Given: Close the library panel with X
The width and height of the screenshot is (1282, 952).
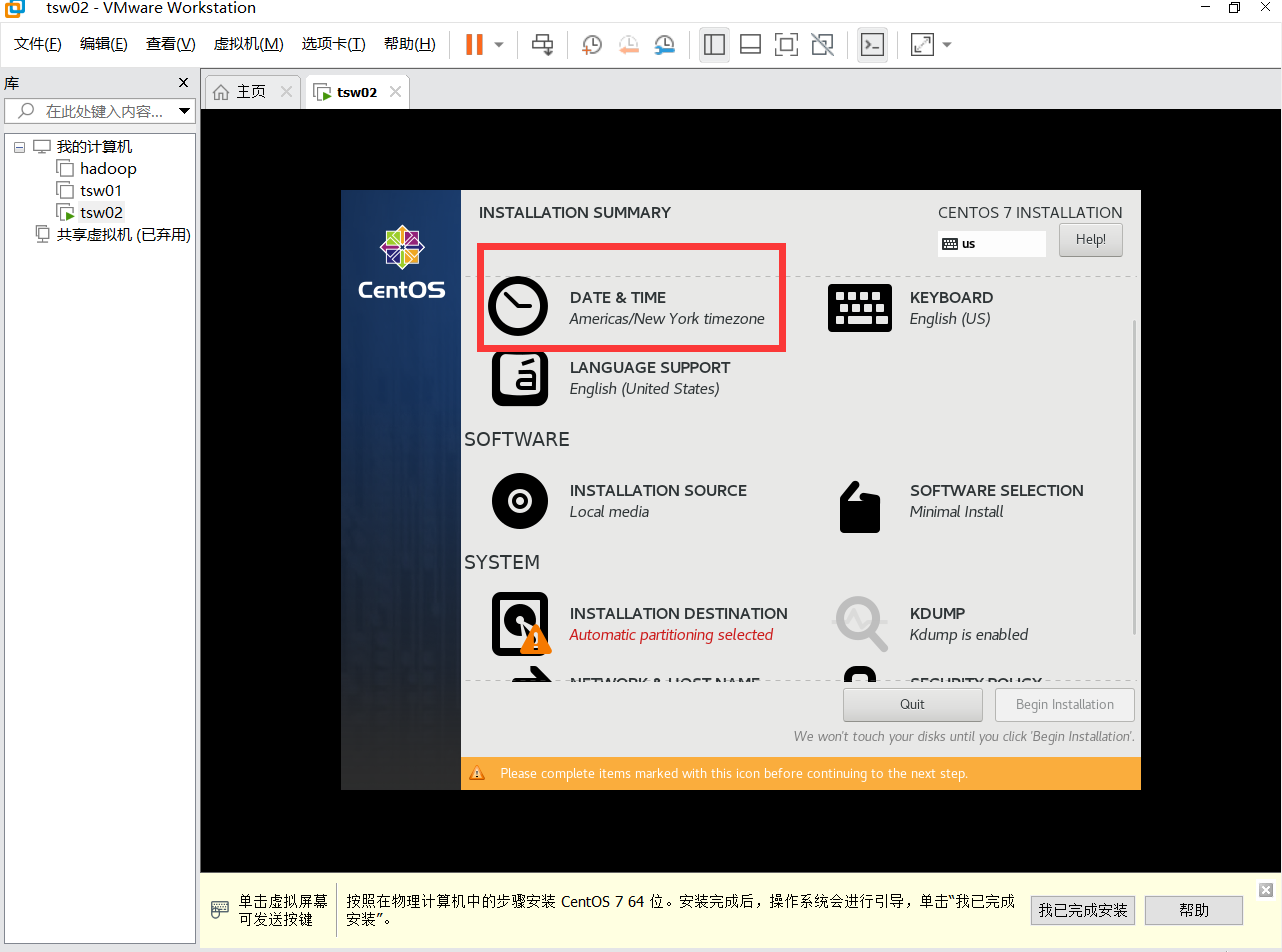Looking at the screenshot, I should pyautogui.click(x=183, y=83).
